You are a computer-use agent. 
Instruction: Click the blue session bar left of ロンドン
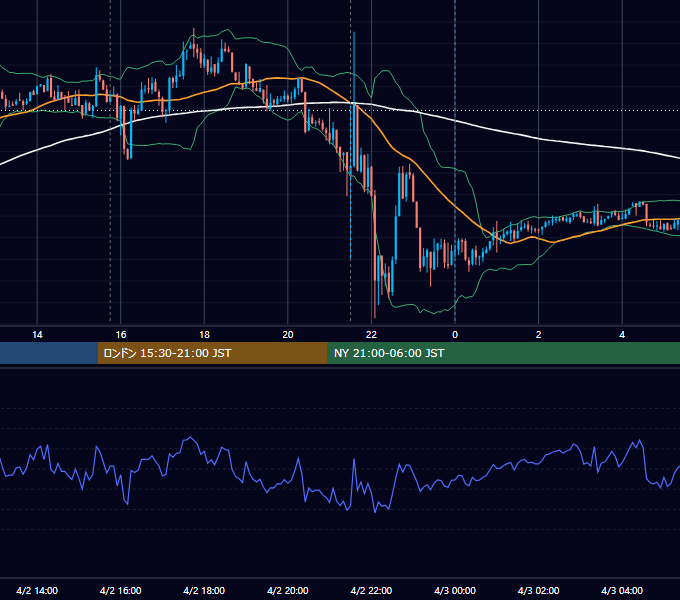click(x=49, y=353)
